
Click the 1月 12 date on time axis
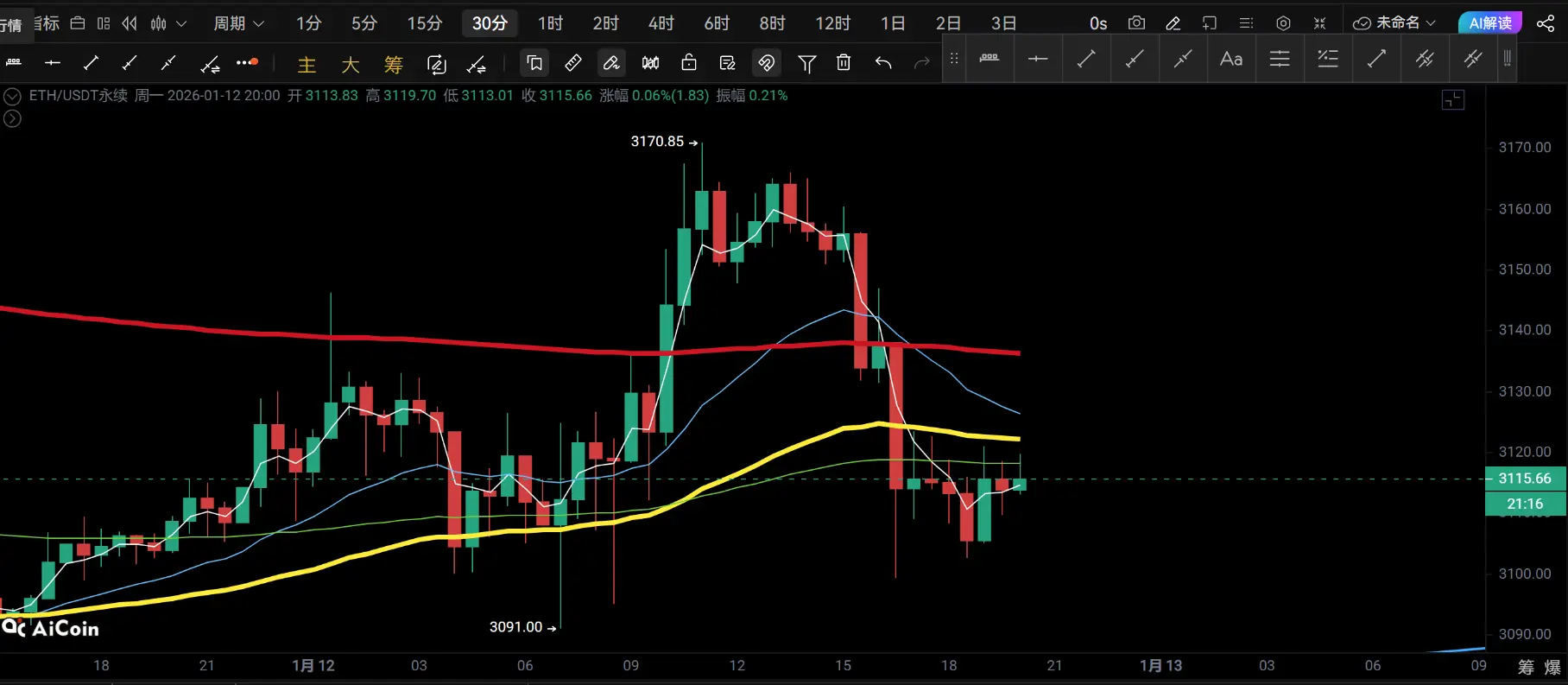point(313,665)
